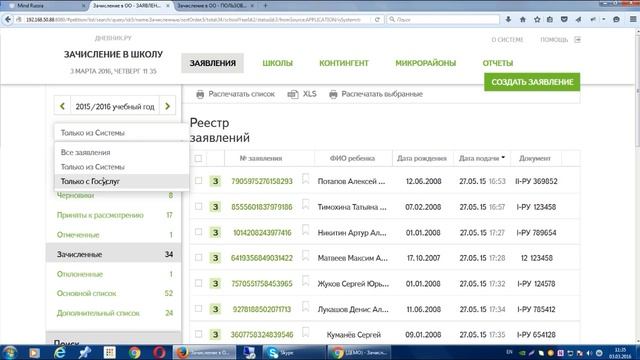Click bookmark flag for Матвеев Максим row
640x360 pixels.
click(305, 256)
